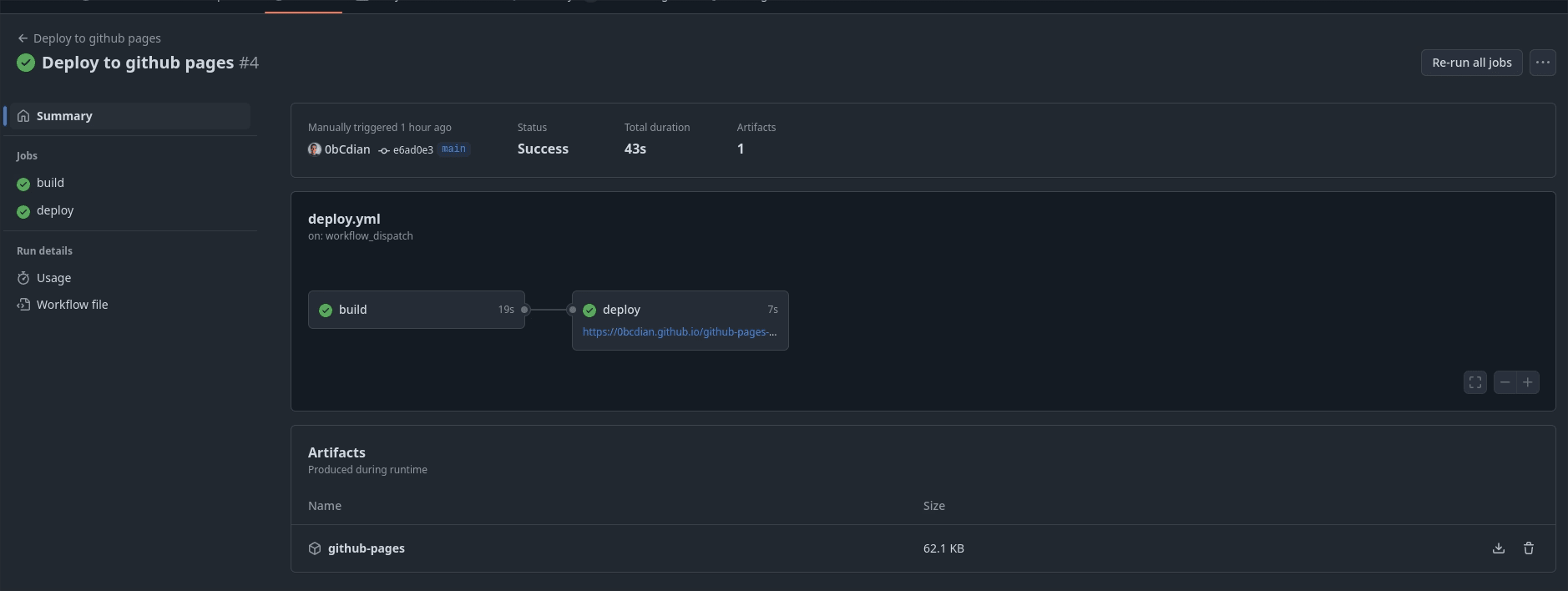
Task: Select the deploy job node in graph
Action: click(x=680, y=321)
